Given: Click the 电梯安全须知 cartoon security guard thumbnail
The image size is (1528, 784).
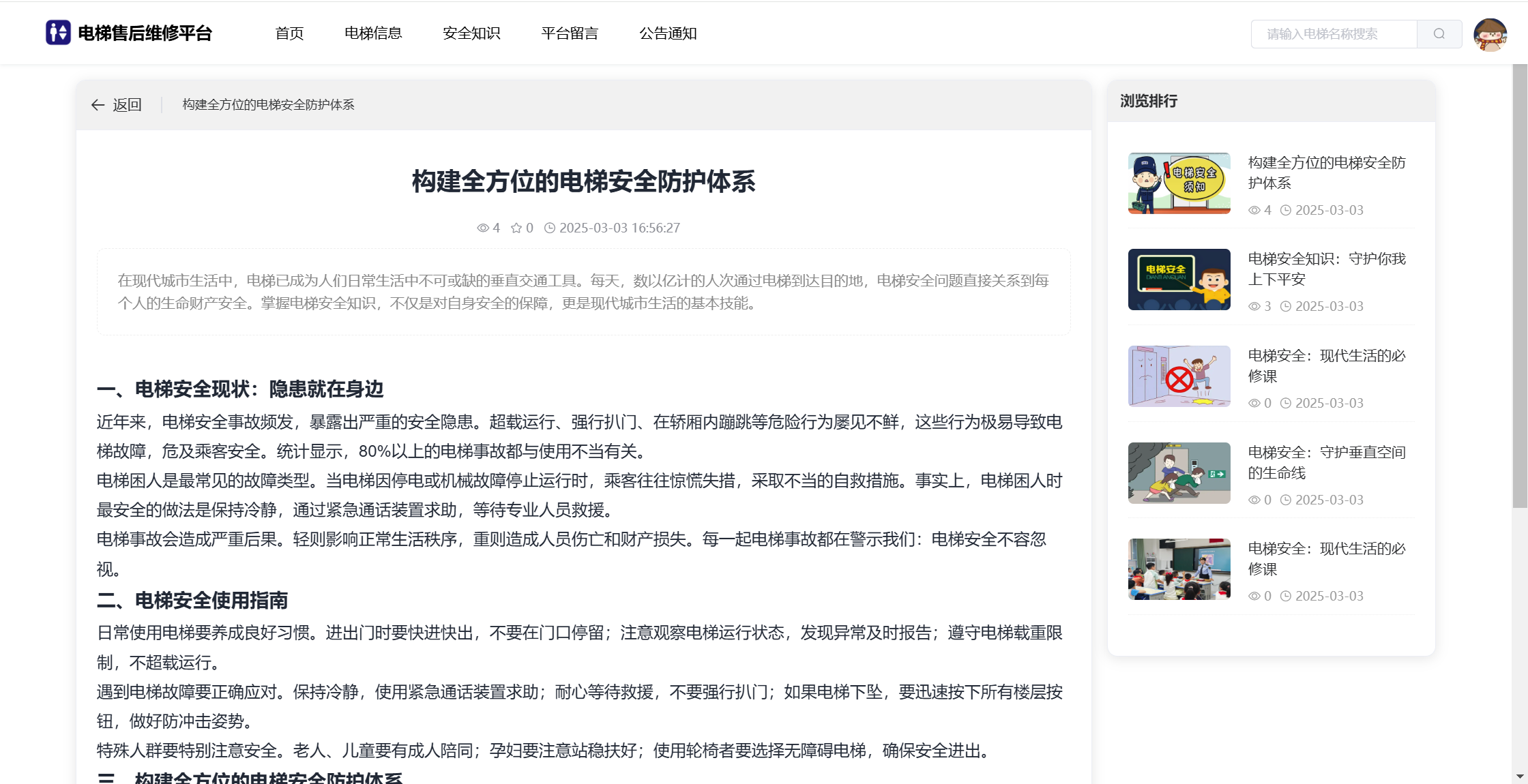Looking at the screenshot, I should click(1179, 183).
